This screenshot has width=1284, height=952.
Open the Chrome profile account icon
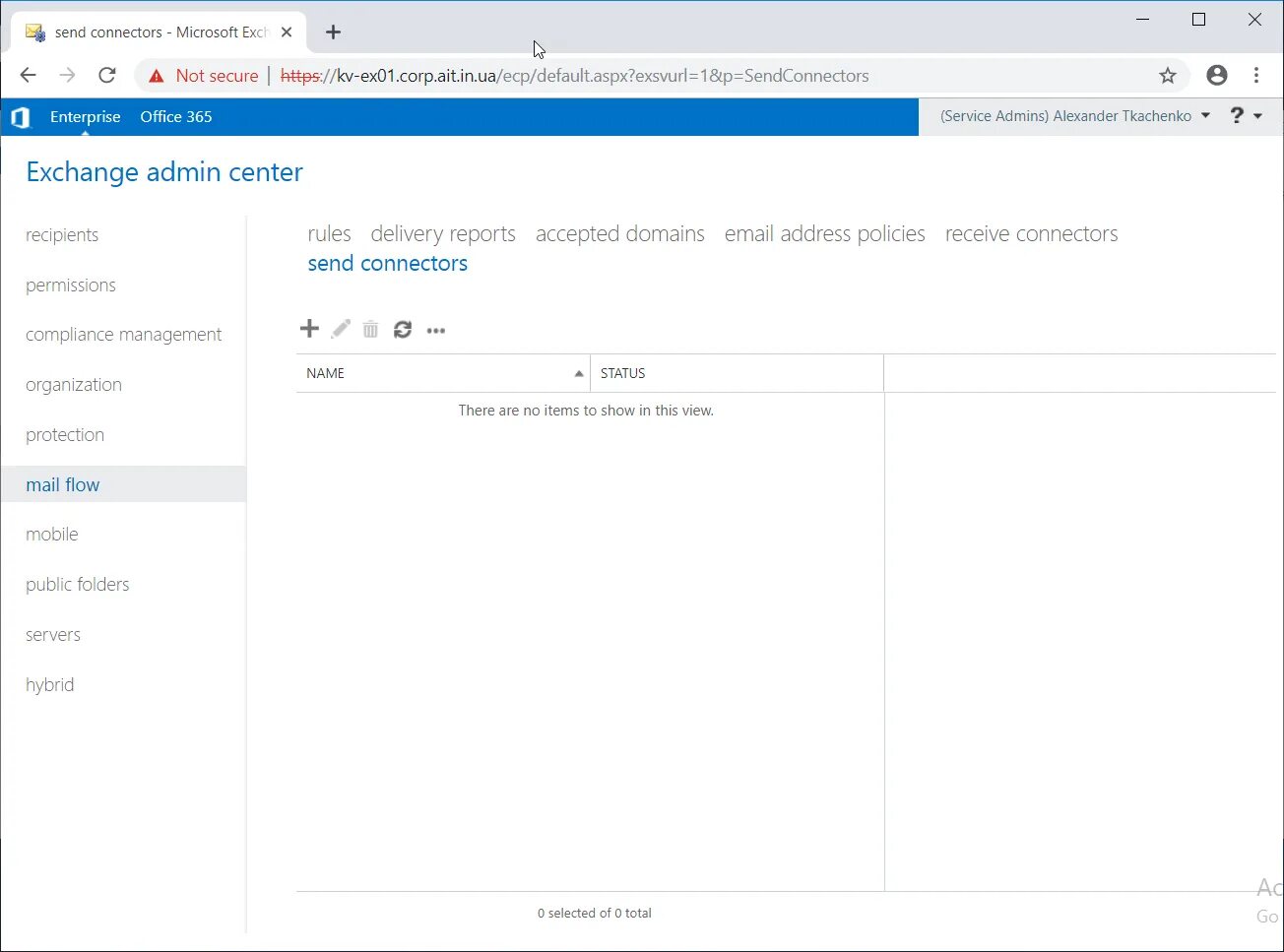(x=1217, y=75)
